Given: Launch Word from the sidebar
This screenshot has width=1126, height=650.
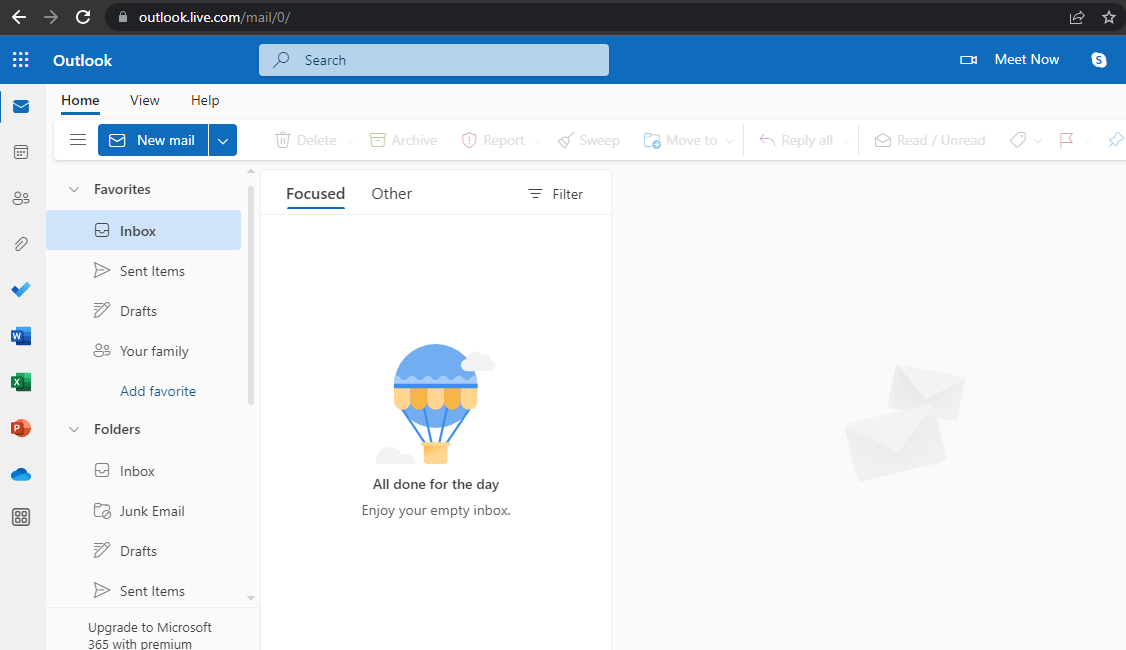Looking at the screenshot, I should point(21,336).
